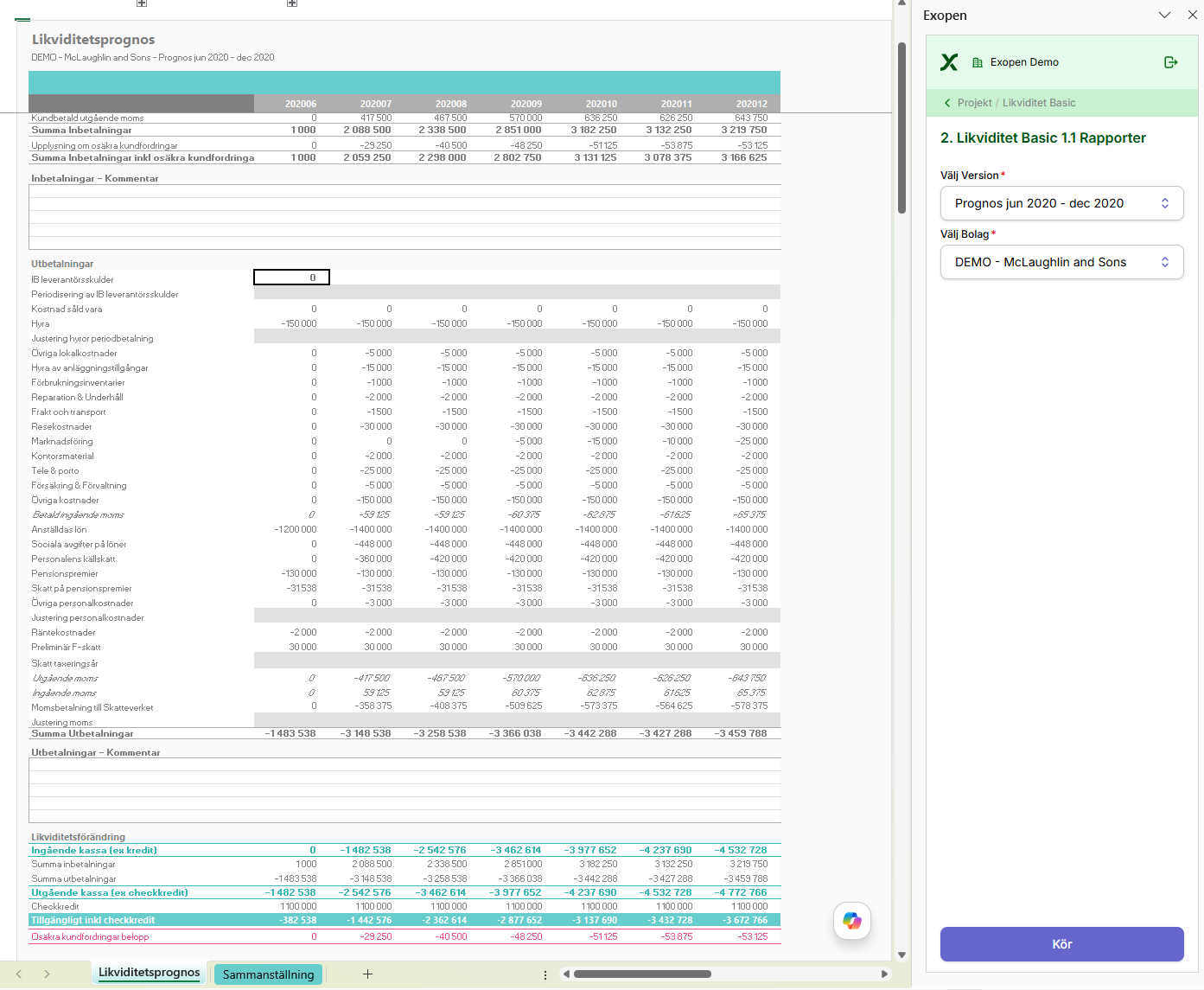Image resolution: width=1204 pixels, height=990 pixels.
Task: Close the Exopen task pane
Action: pyautogui.click(x=1193, y=15)
